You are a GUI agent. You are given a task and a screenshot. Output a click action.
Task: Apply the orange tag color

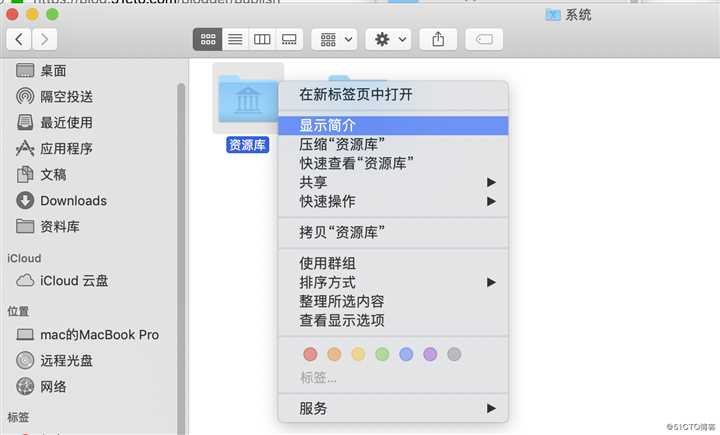(334, 354)
